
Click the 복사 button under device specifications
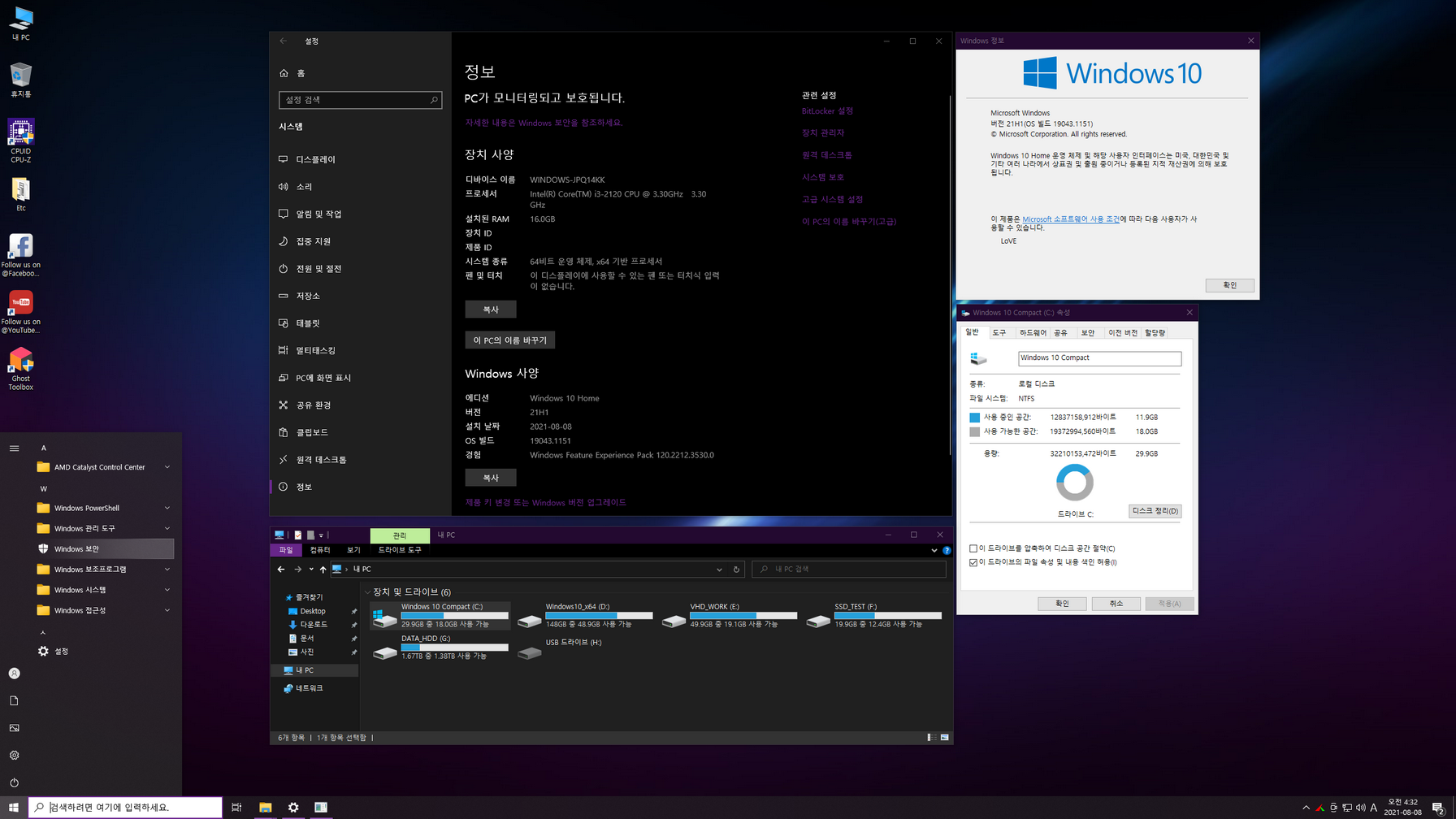[491, 310]
